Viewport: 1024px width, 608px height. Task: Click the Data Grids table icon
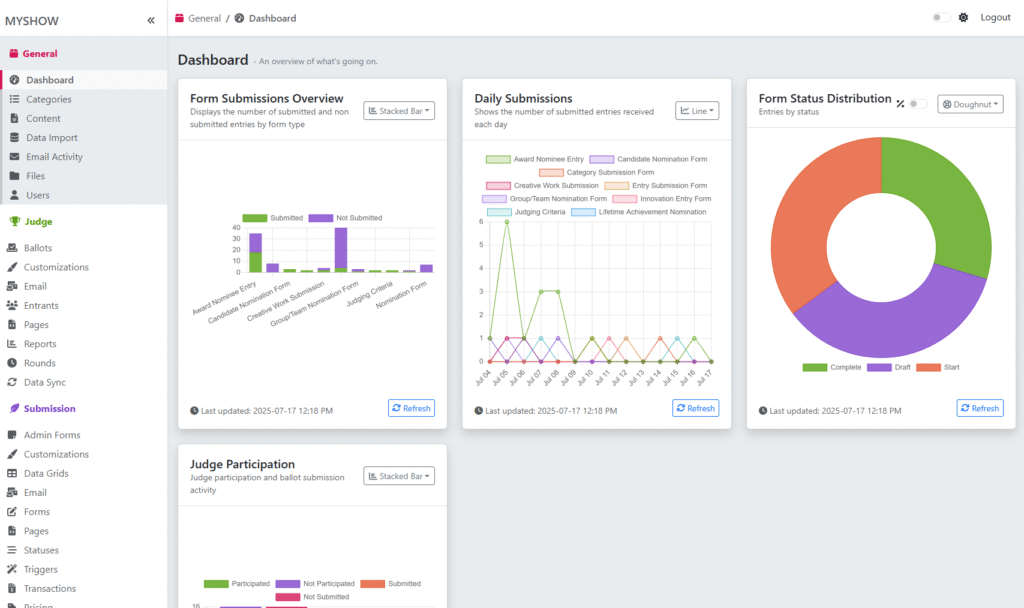point(14,474)
